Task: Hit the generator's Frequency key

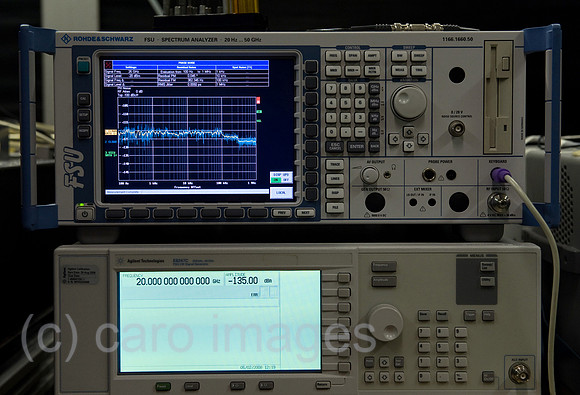Action: tap(384, 266)
